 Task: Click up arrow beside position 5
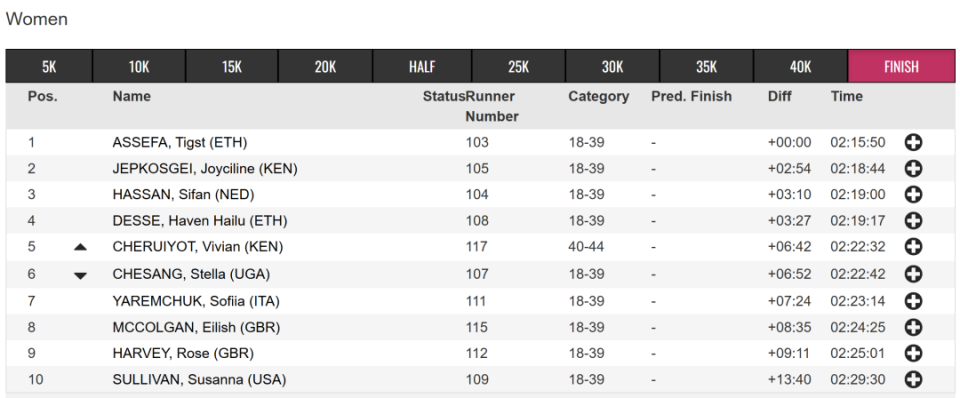[x=80, y=247]
